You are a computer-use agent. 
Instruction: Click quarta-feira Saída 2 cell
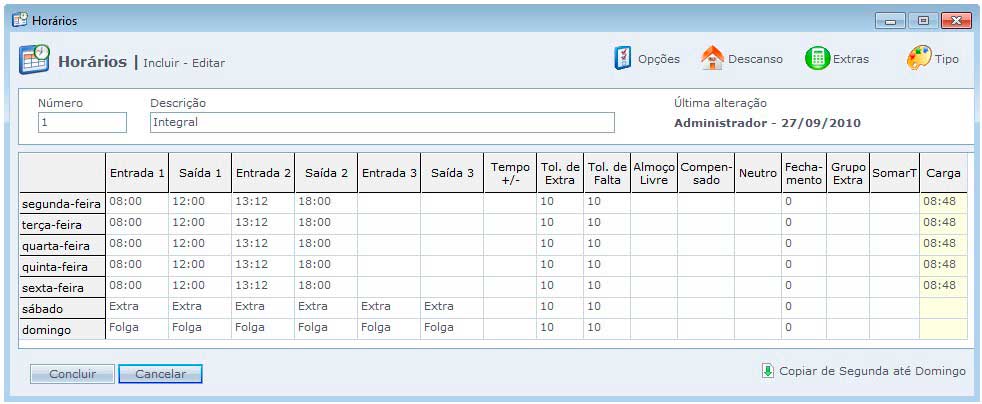326,244
